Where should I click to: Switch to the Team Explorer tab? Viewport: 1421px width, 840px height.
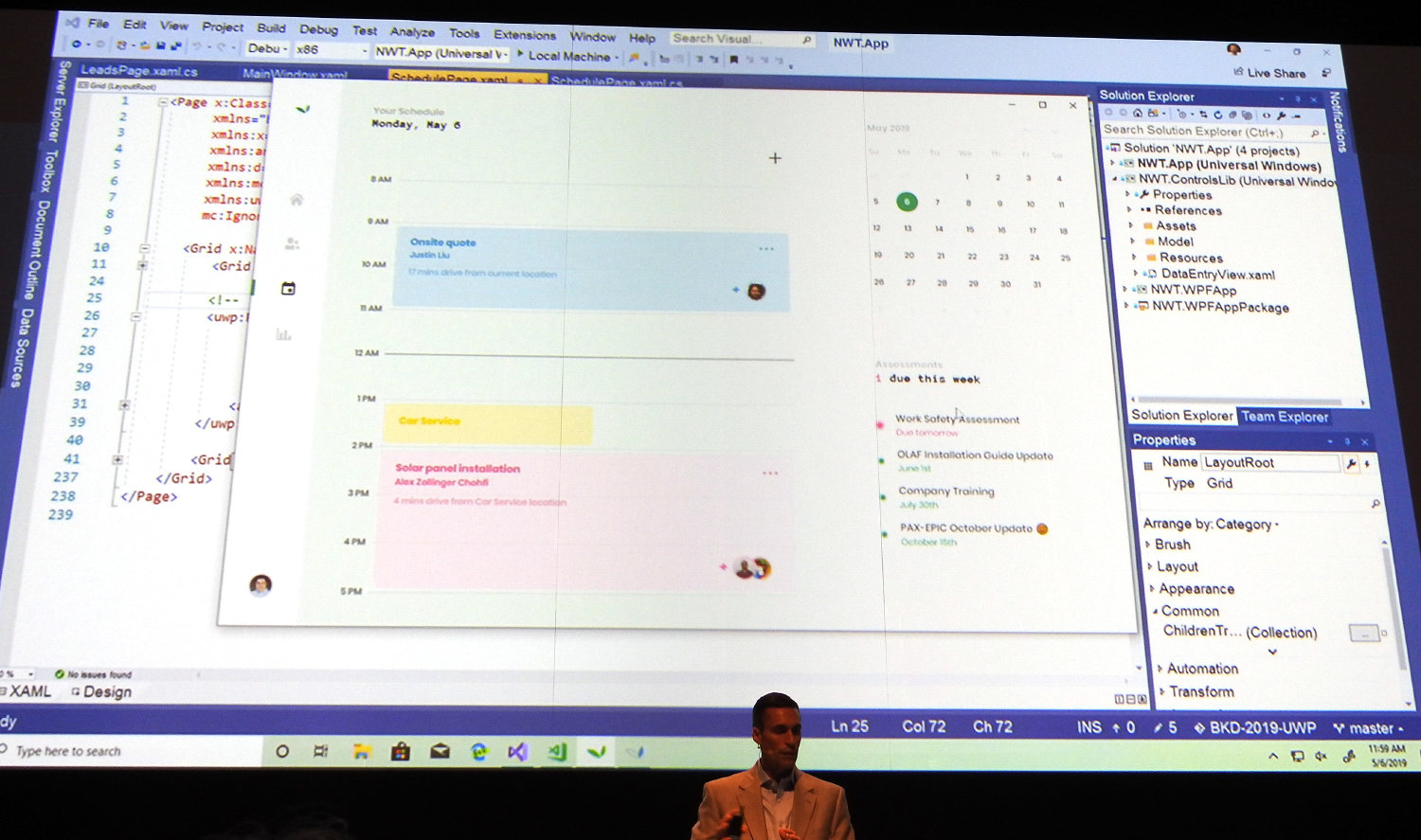pos(1285,417)
